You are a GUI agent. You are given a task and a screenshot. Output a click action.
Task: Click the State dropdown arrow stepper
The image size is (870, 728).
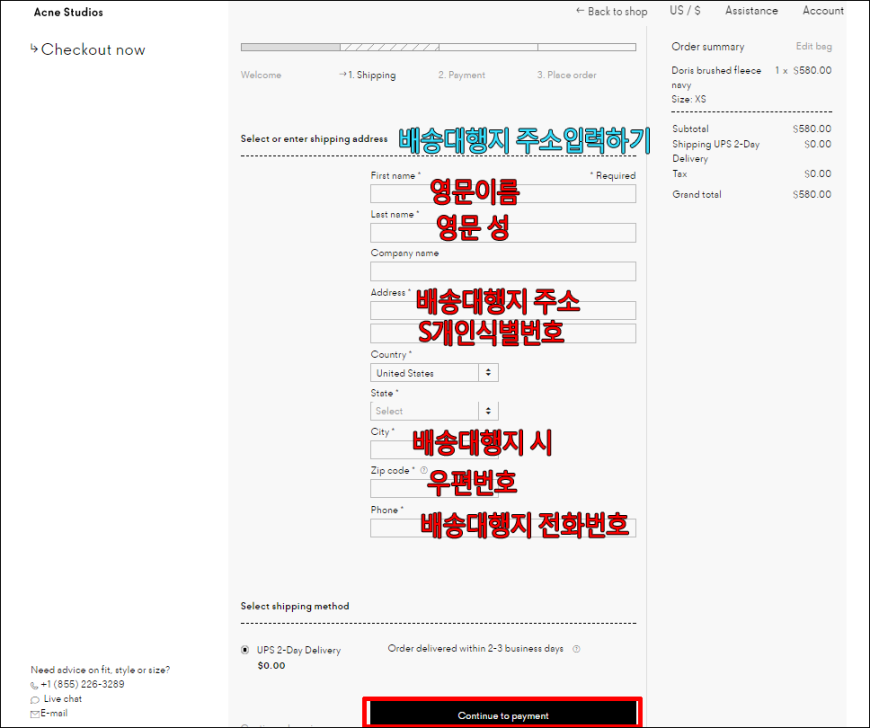(488, 411)
